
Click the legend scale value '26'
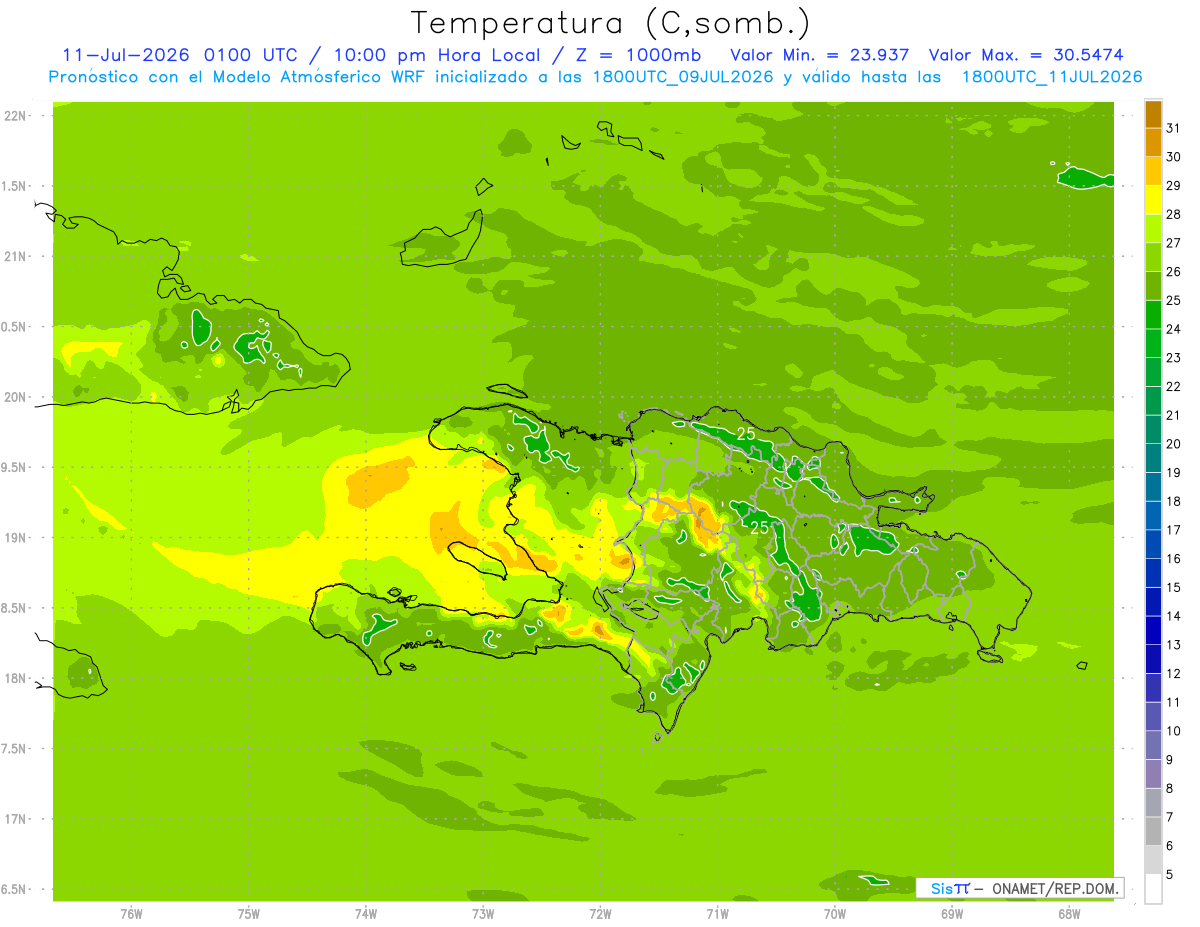[1174, 271]
